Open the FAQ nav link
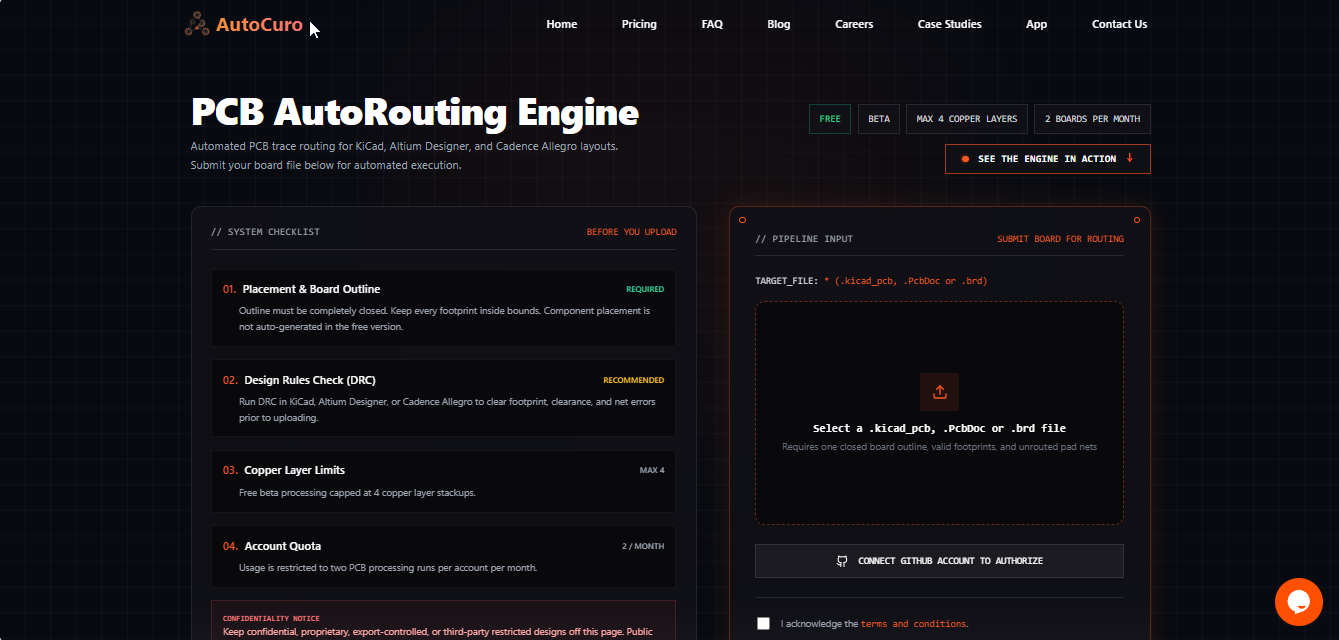 [712, 24]
